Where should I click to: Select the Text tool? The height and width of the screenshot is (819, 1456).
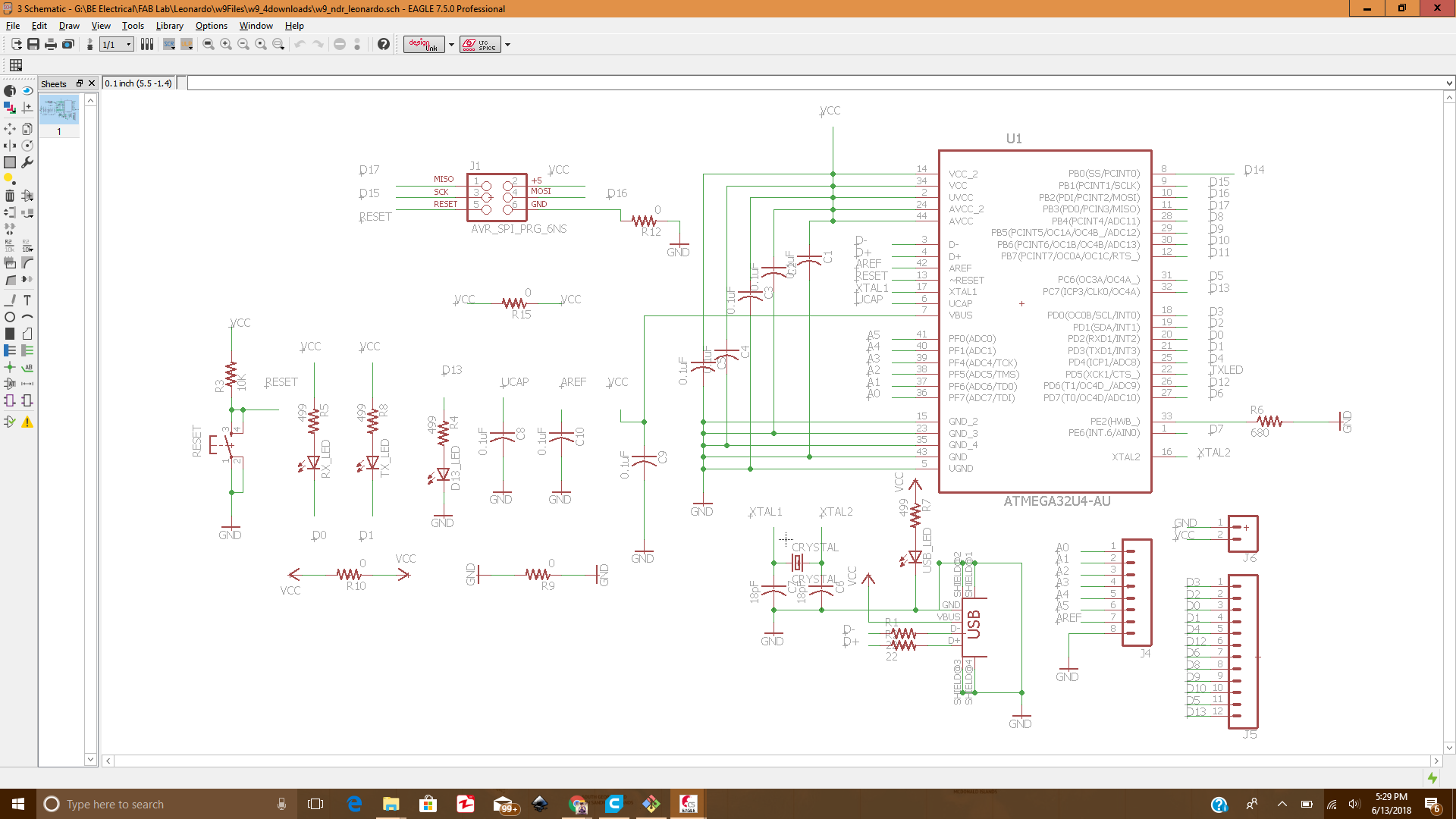(x=27, y=300)
